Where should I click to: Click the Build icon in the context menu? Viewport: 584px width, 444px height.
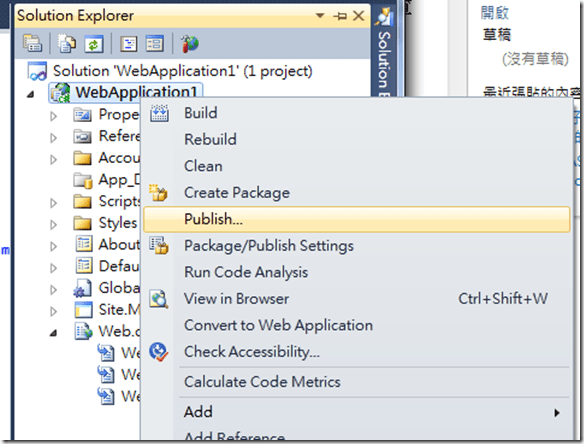point(159,113)
